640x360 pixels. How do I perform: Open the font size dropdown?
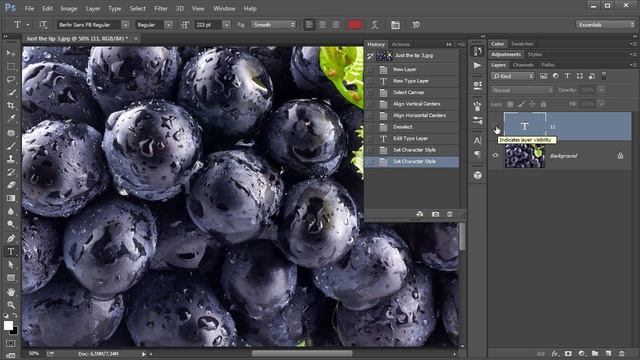(226, 25)
